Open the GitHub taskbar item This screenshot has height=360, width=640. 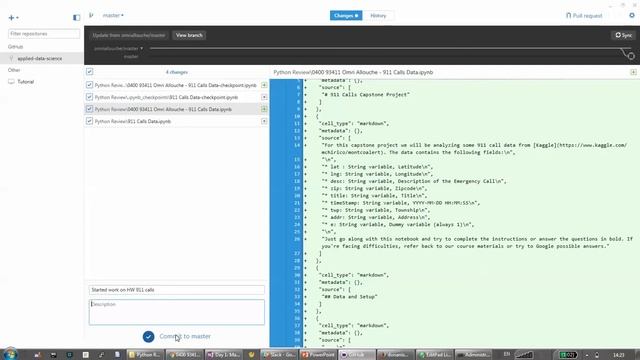[x=357, y=355]
